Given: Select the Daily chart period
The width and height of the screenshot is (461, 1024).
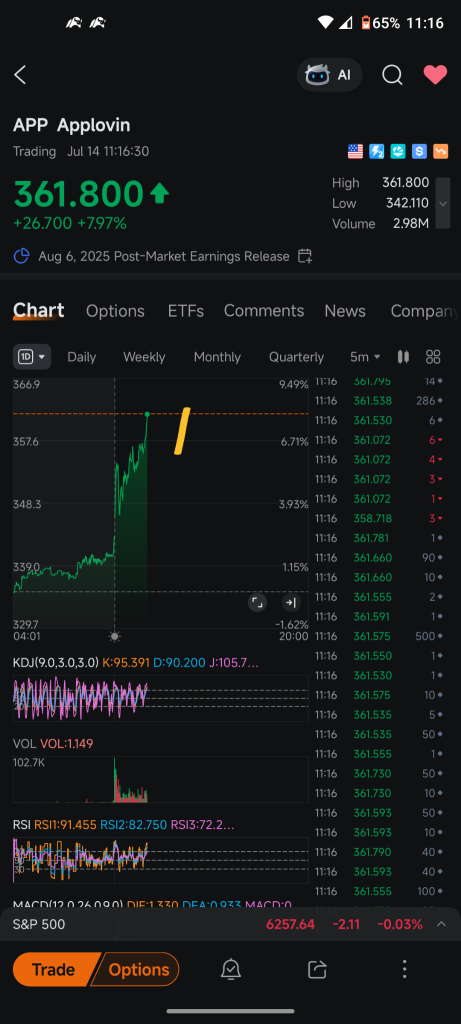Looking at the screenshot, I should tap(82, 357).
